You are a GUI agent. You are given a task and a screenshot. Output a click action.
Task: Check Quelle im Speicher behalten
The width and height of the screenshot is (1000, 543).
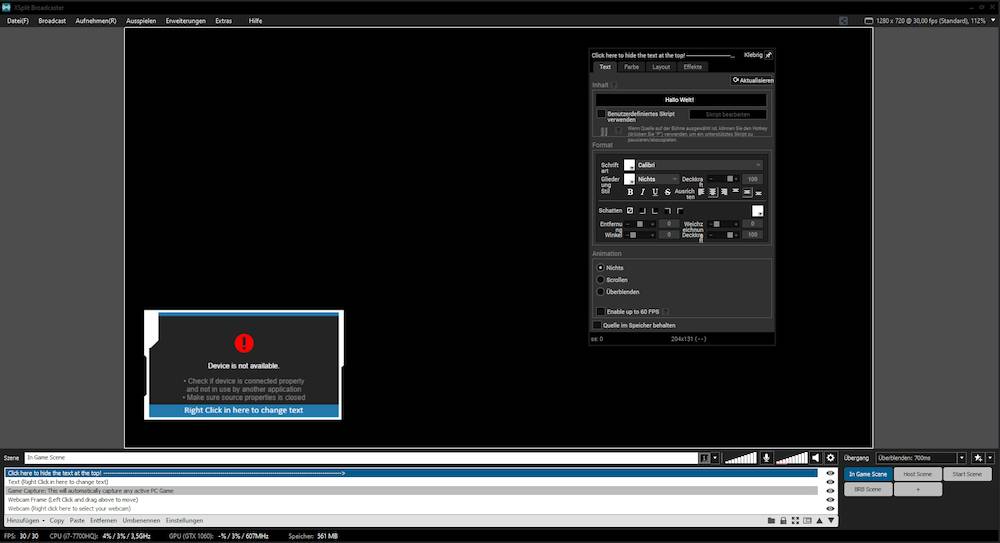[597, 325]
